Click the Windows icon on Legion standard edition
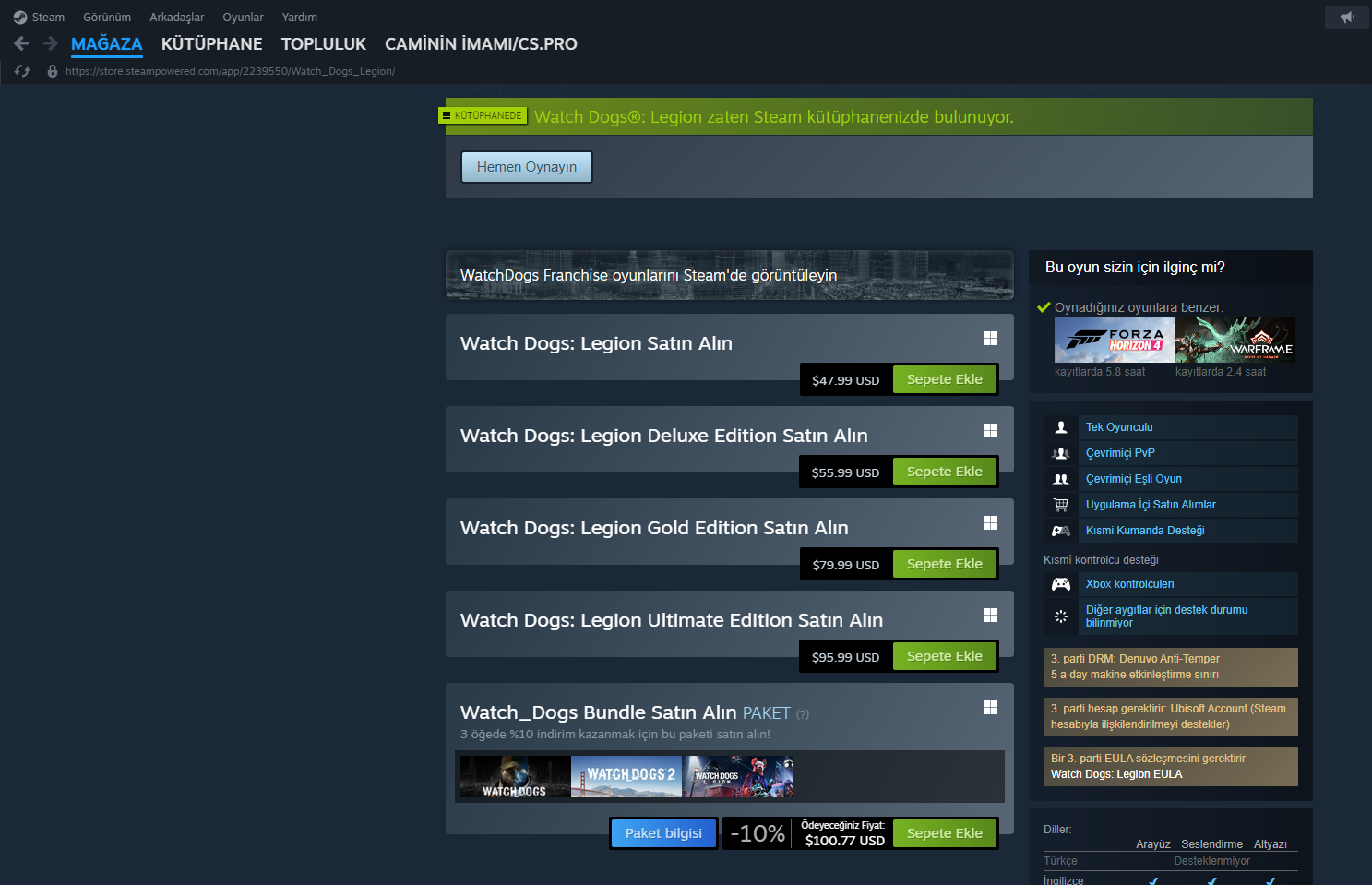The image size is (1372, 885). pos(990,339)
